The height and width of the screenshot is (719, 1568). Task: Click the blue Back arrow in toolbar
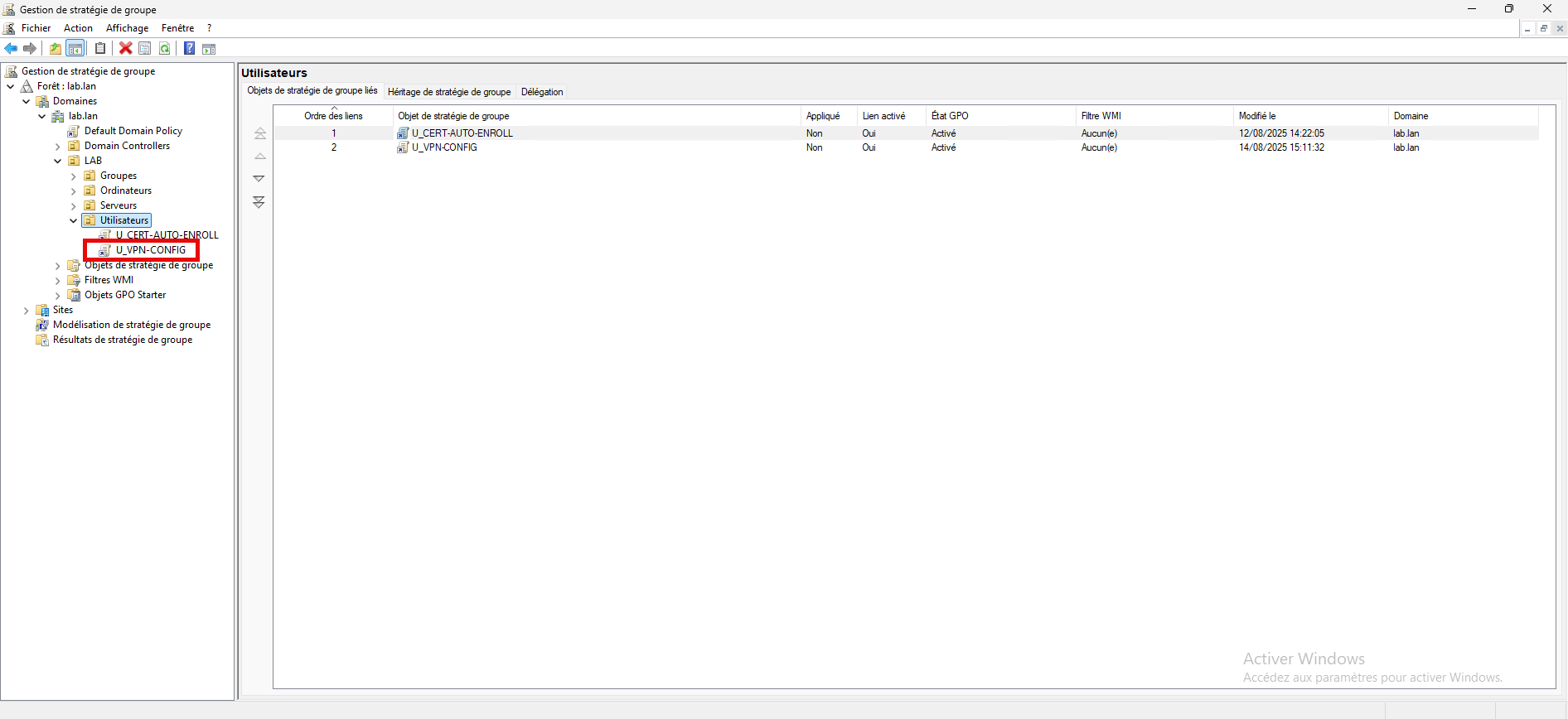coord(11,49)
